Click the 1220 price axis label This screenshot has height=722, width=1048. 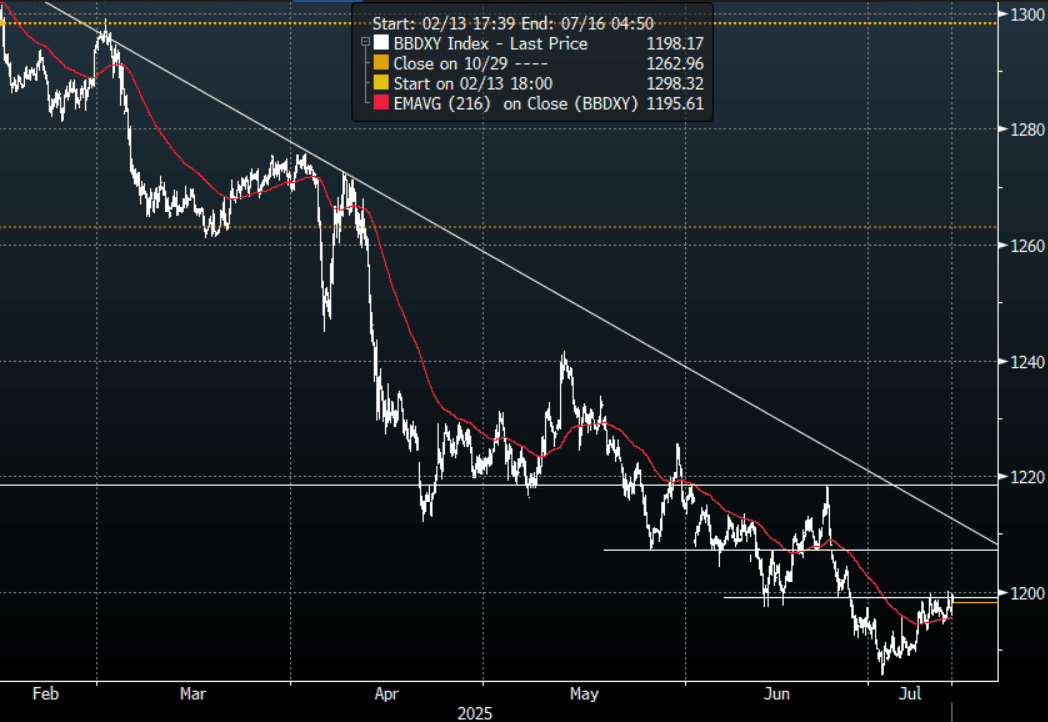pos(1027,477)
